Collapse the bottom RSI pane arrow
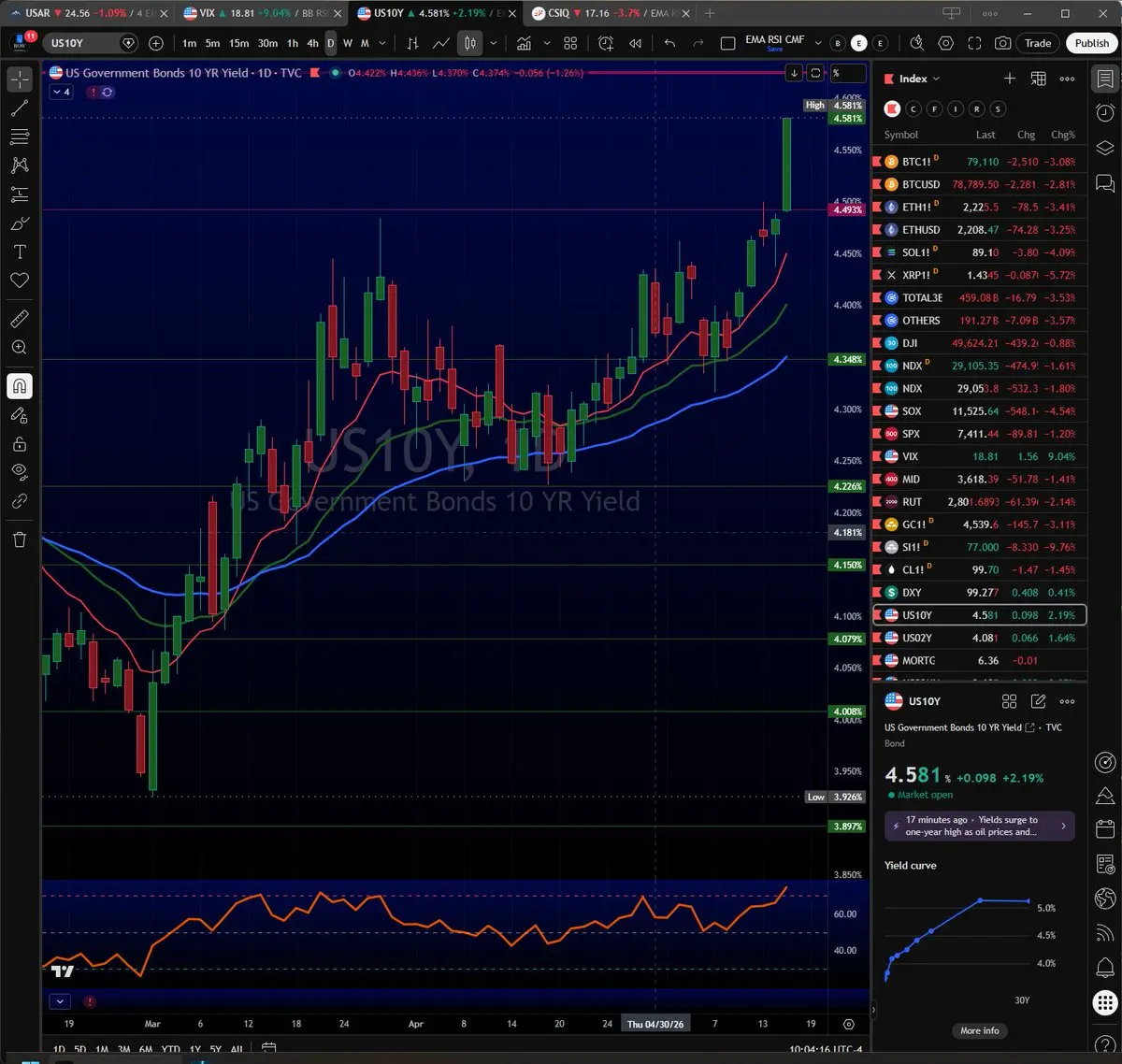Image resolution: width=1122 pixels, height=1064 pixels. (x=60, y=1001)
